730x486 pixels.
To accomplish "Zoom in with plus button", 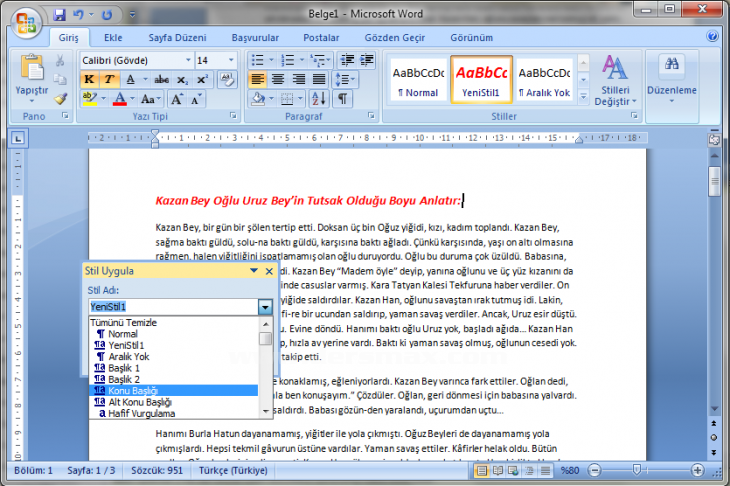I will [697, 470].
